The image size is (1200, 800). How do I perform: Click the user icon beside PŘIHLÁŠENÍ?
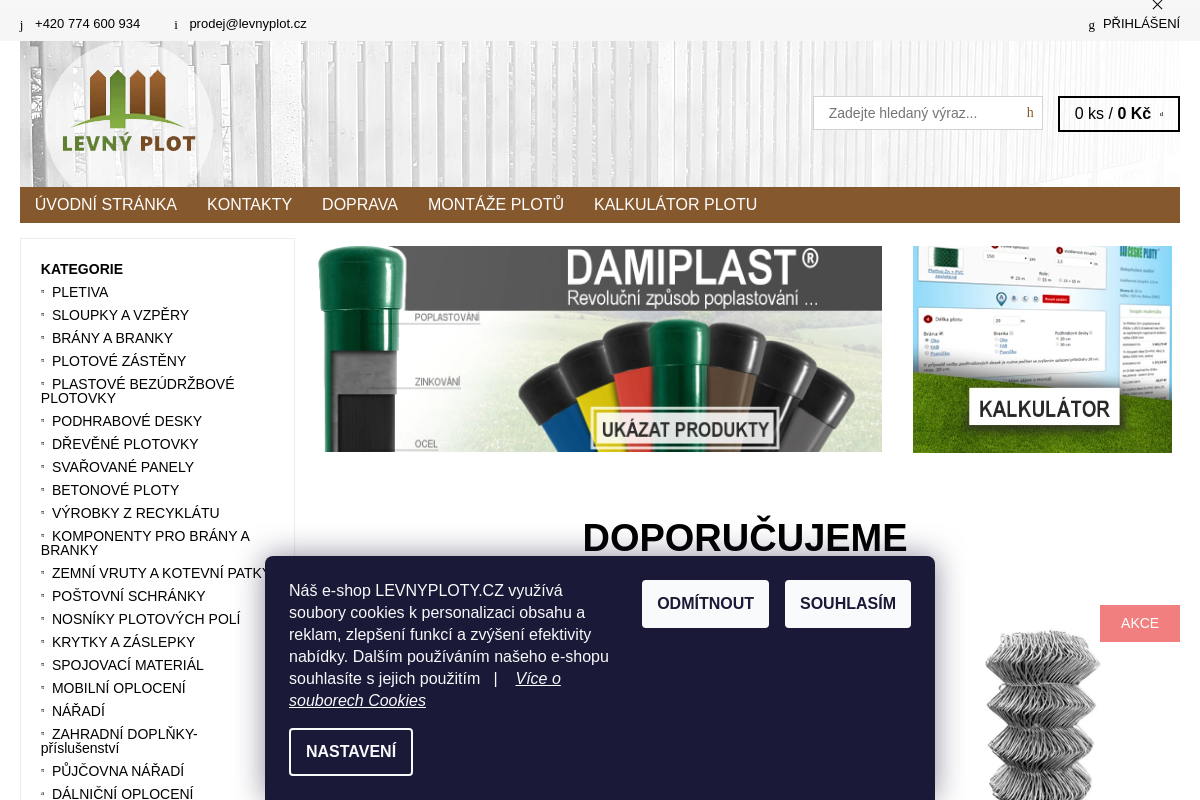pos(1092,25)
